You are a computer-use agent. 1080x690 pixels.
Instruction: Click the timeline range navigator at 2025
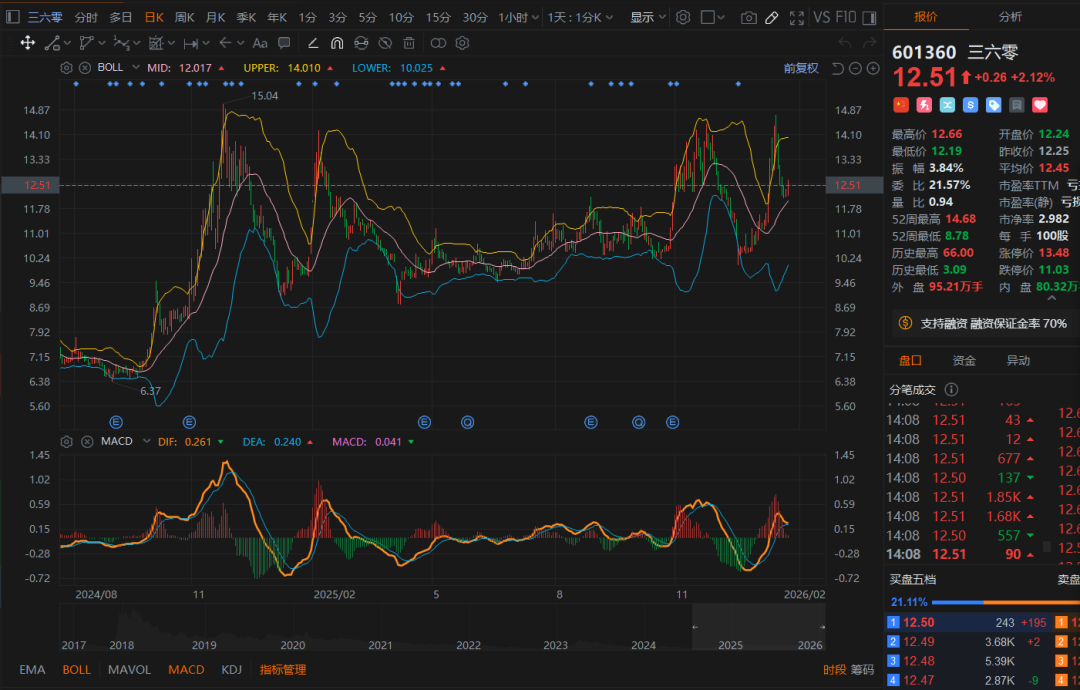[732, 645]
